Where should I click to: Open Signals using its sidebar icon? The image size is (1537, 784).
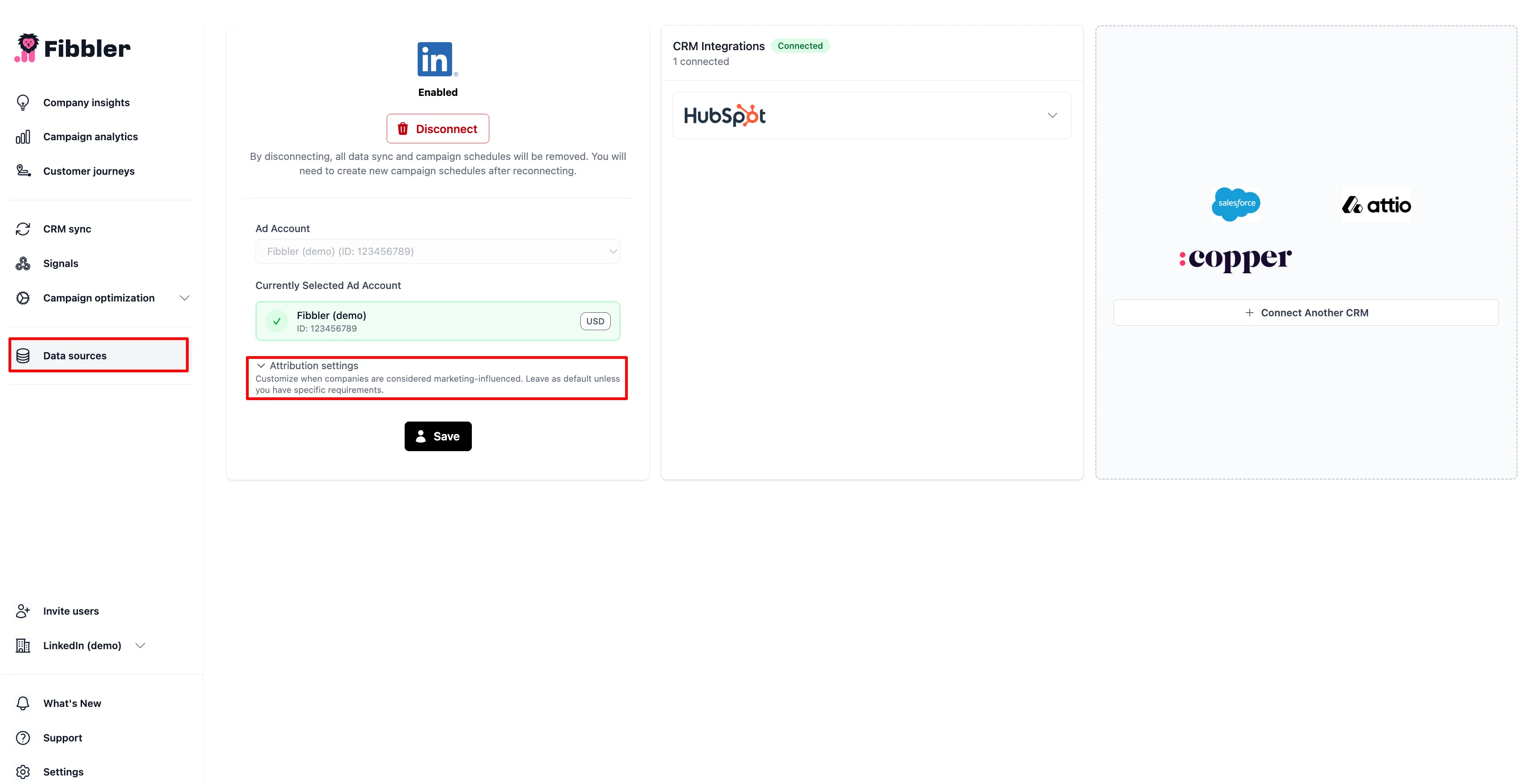click(x=23, y=263)
